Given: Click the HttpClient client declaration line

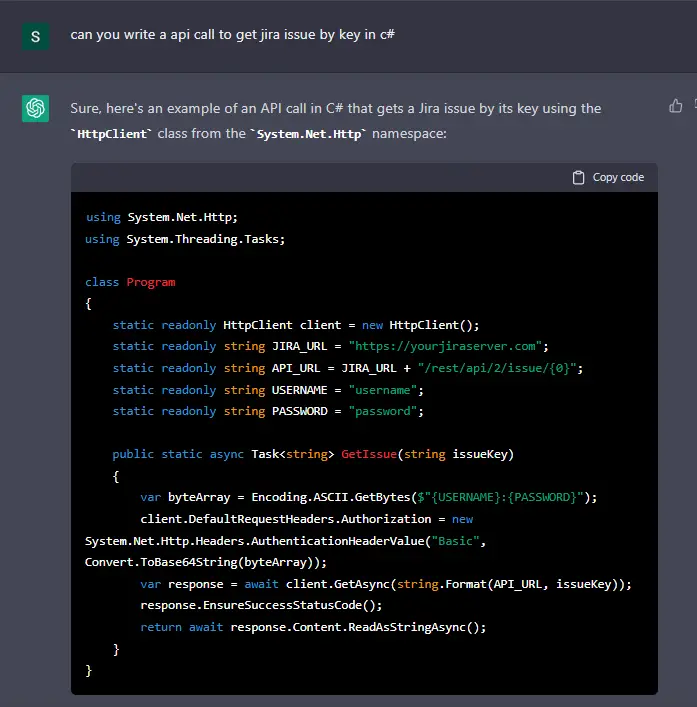Looking at the screenshot, I should pos(296,325).
